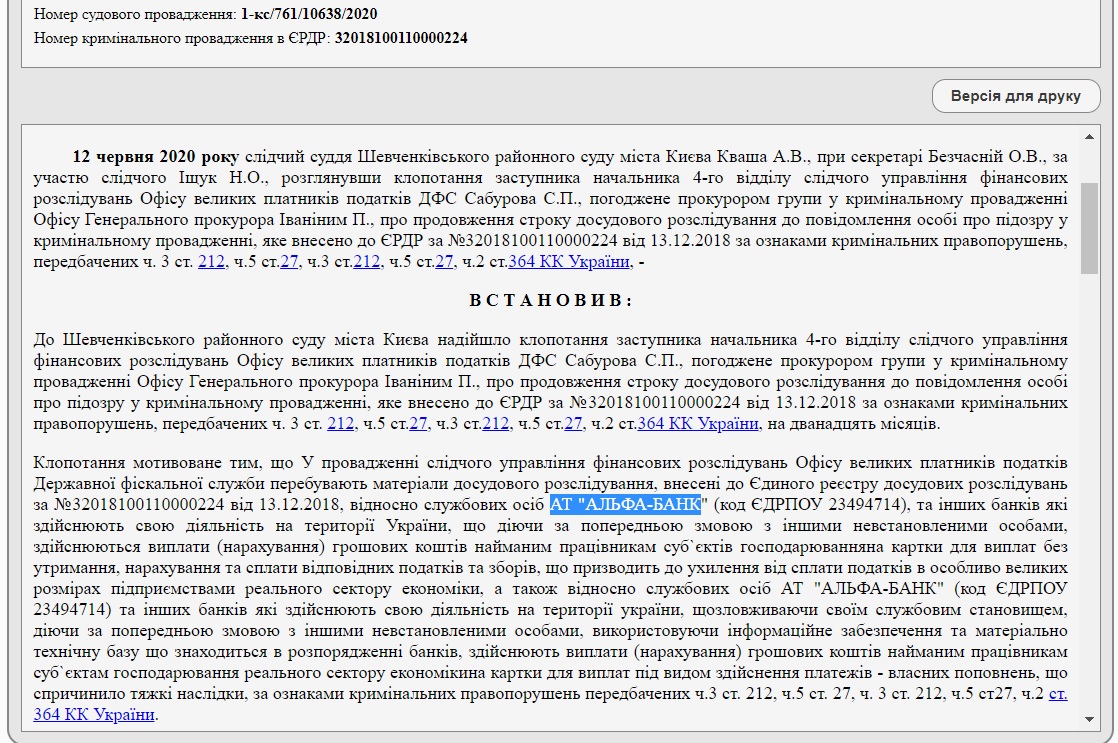Follow "364 КК України" link in opening paragraph
Viewport: 1118px width, 743px height.
[x=569, y=262]
